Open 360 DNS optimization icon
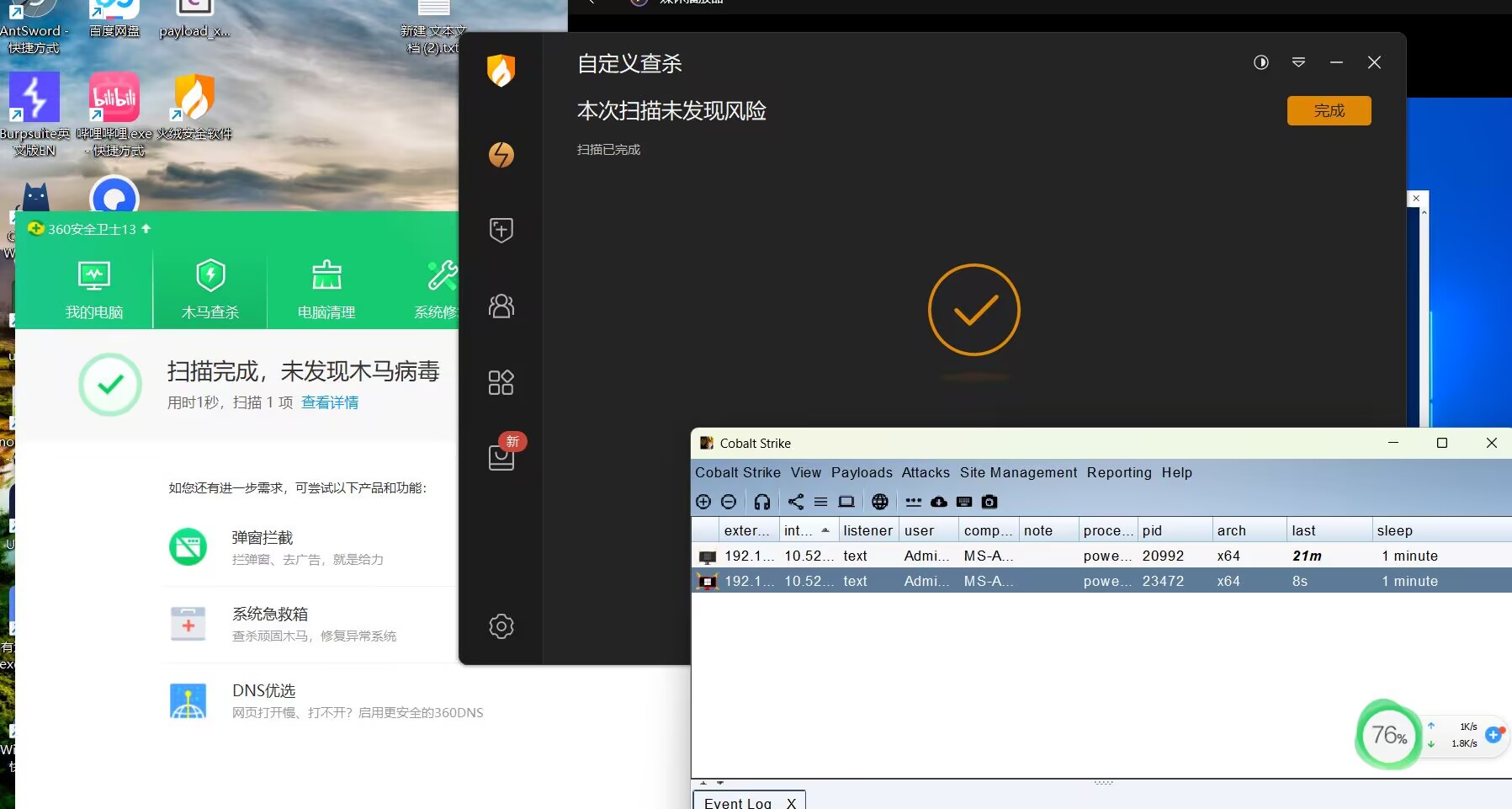This screenshot has height=809, width=1512. pos(188,700)
